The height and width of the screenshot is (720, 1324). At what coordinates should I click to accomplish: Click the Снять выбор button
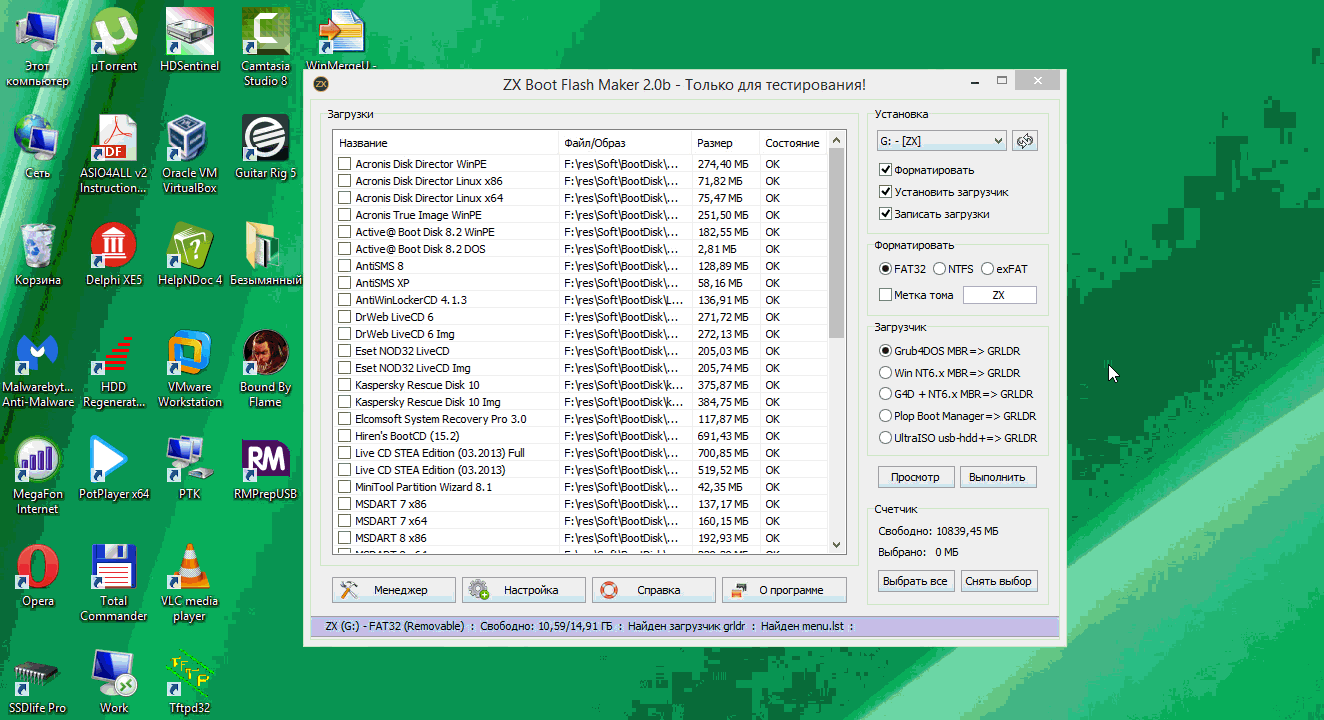tap(999, 581)
